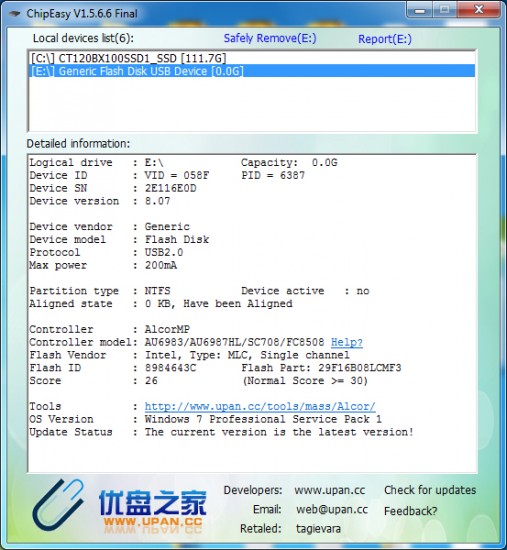Click the paperclip upan logo icon
Viewport: 507px width, 550px height.
[x=59, y=505]
